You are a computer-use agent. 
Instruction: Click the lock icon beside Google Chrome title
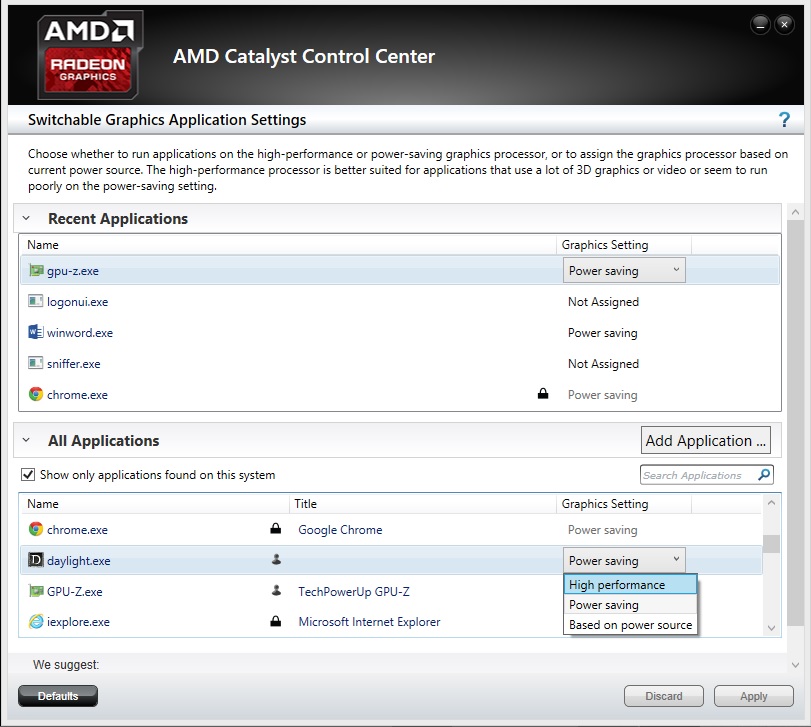[276, 528]
